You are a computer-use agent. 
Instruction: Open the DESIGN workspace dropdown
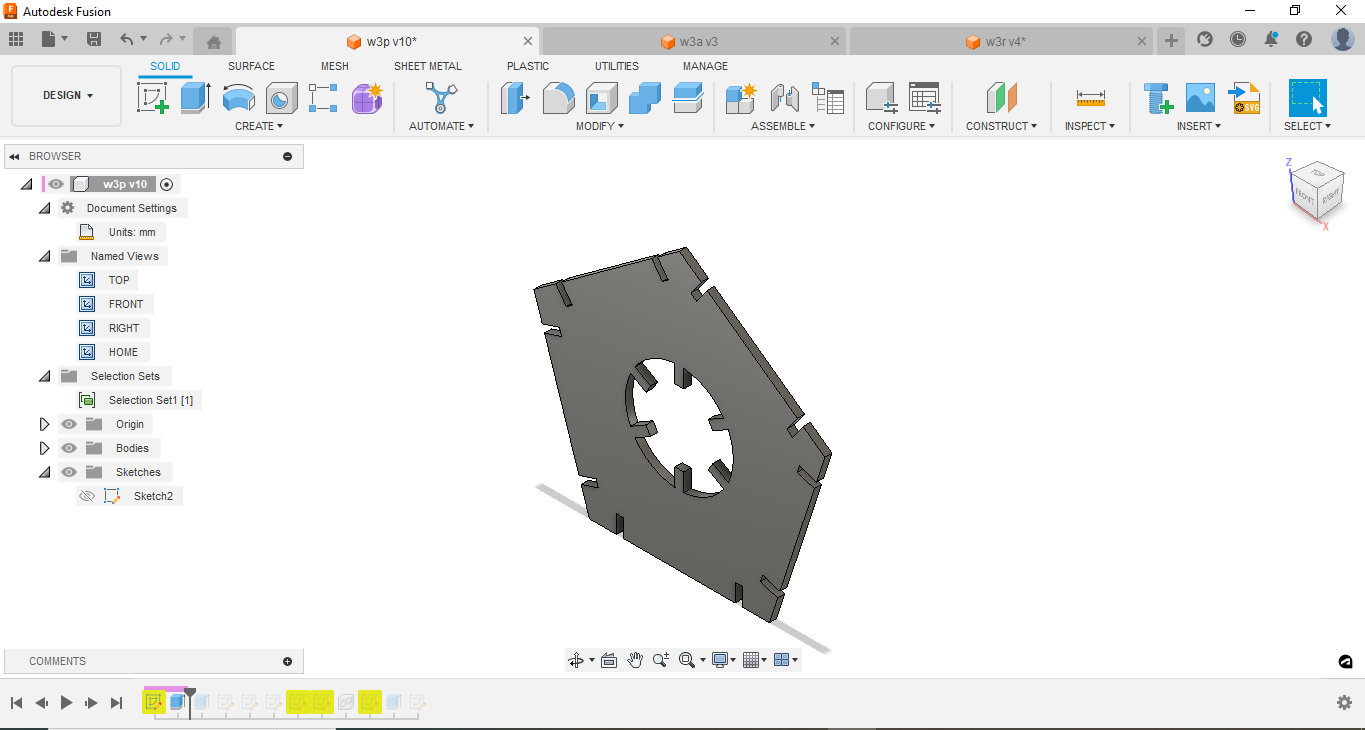(67, 96)
